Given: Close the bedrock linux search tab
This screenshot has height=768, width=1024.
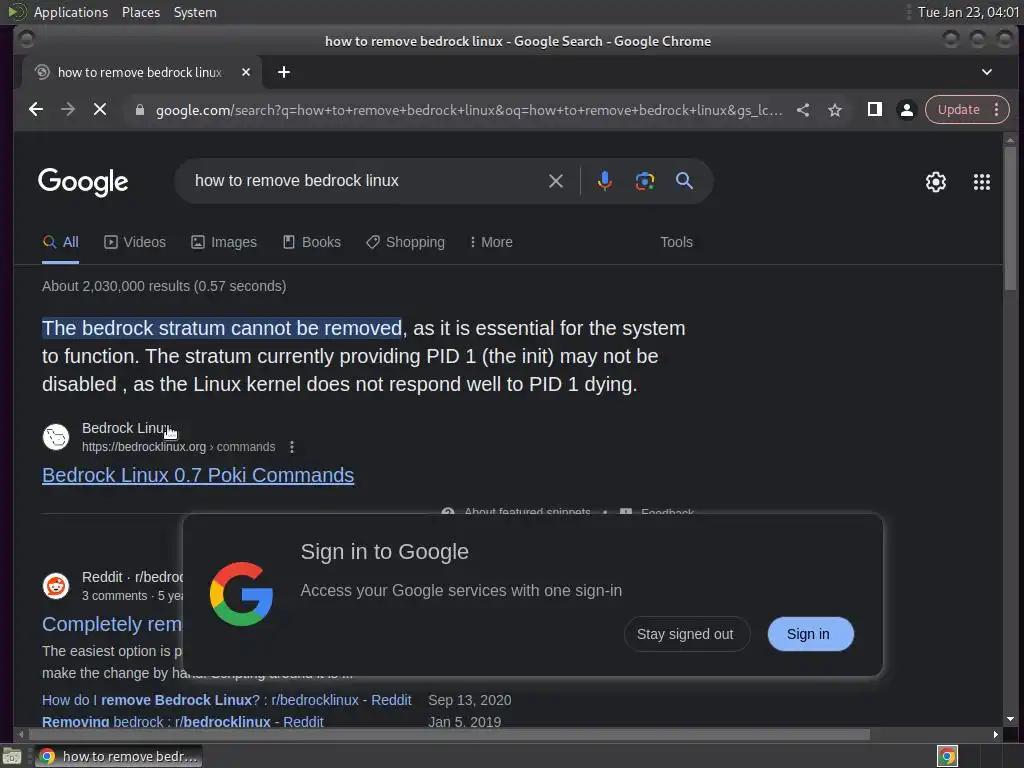Looking at the screenshot, I should click(246, 72).
